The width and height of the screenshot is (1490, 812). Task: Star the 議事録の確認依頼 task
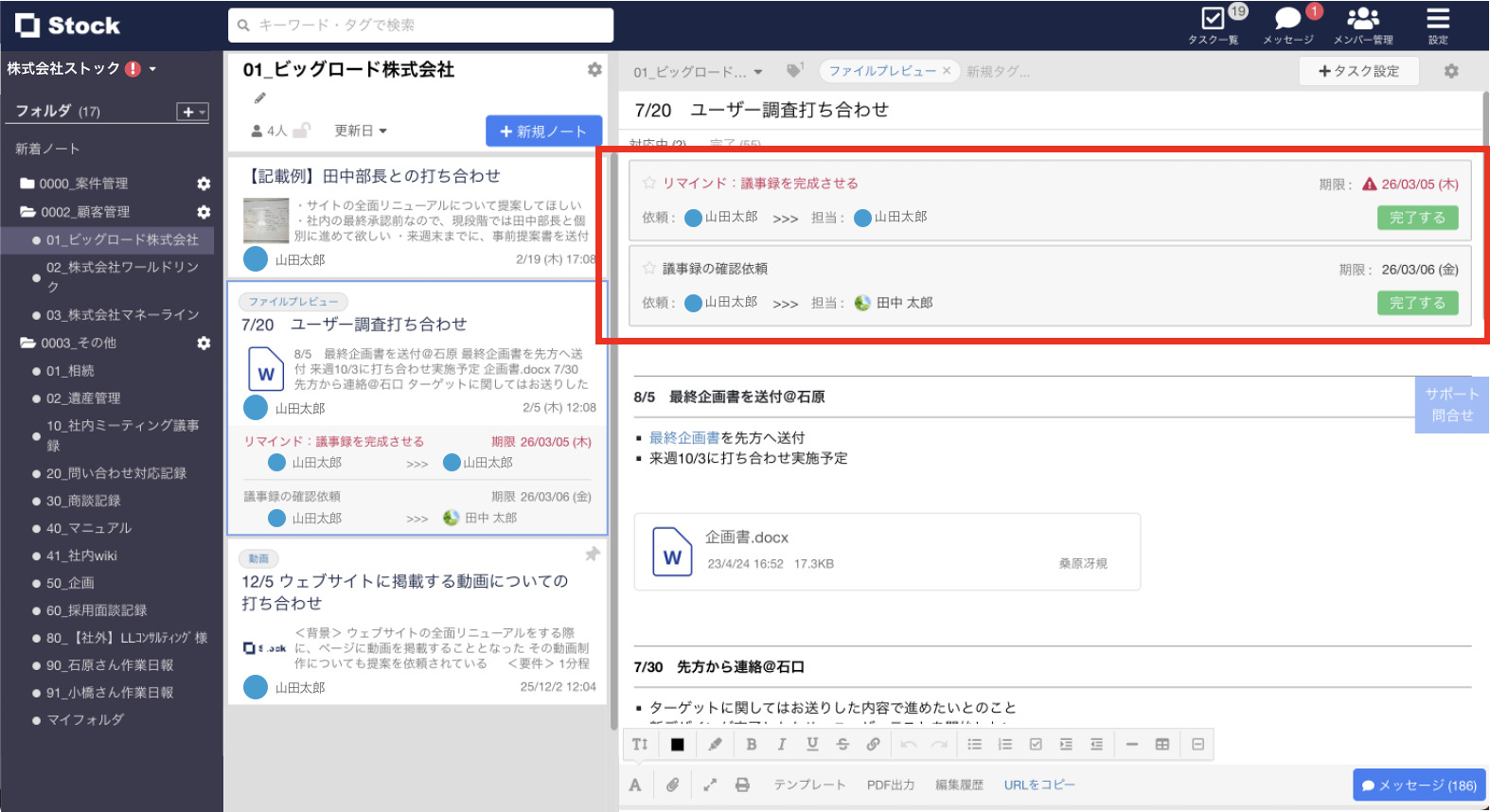point(649,268)
